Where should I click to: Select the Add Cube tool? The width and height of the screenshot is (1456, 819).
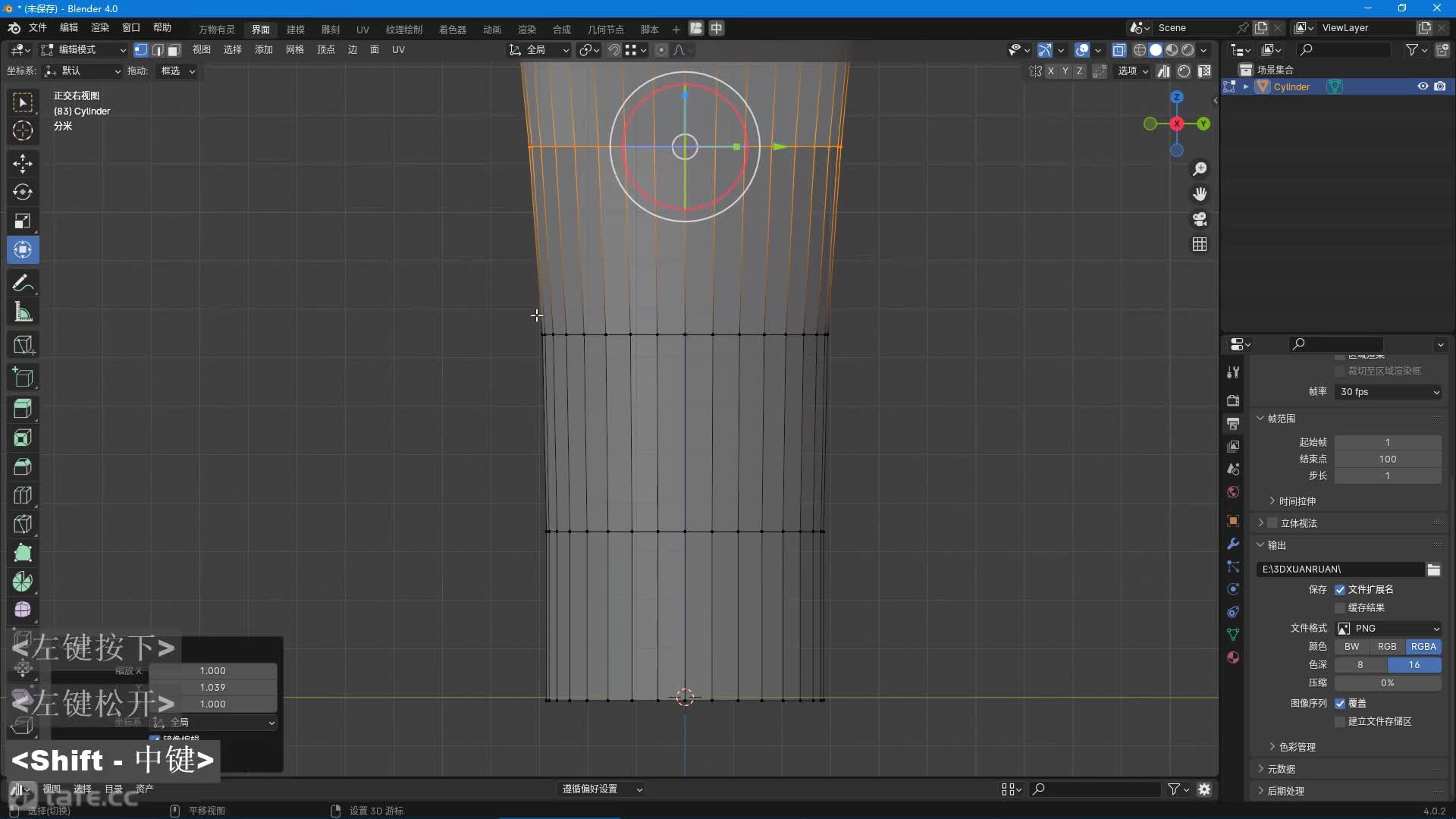pyautogui.click(x=23, y=377)
